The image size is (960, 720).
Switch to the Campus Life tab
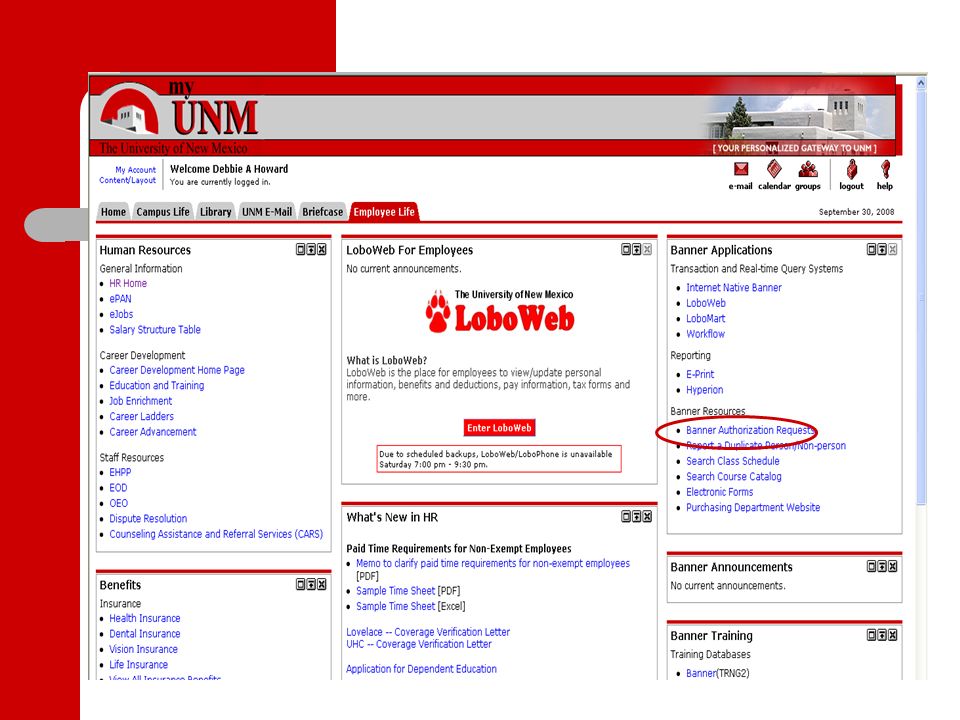163,212
